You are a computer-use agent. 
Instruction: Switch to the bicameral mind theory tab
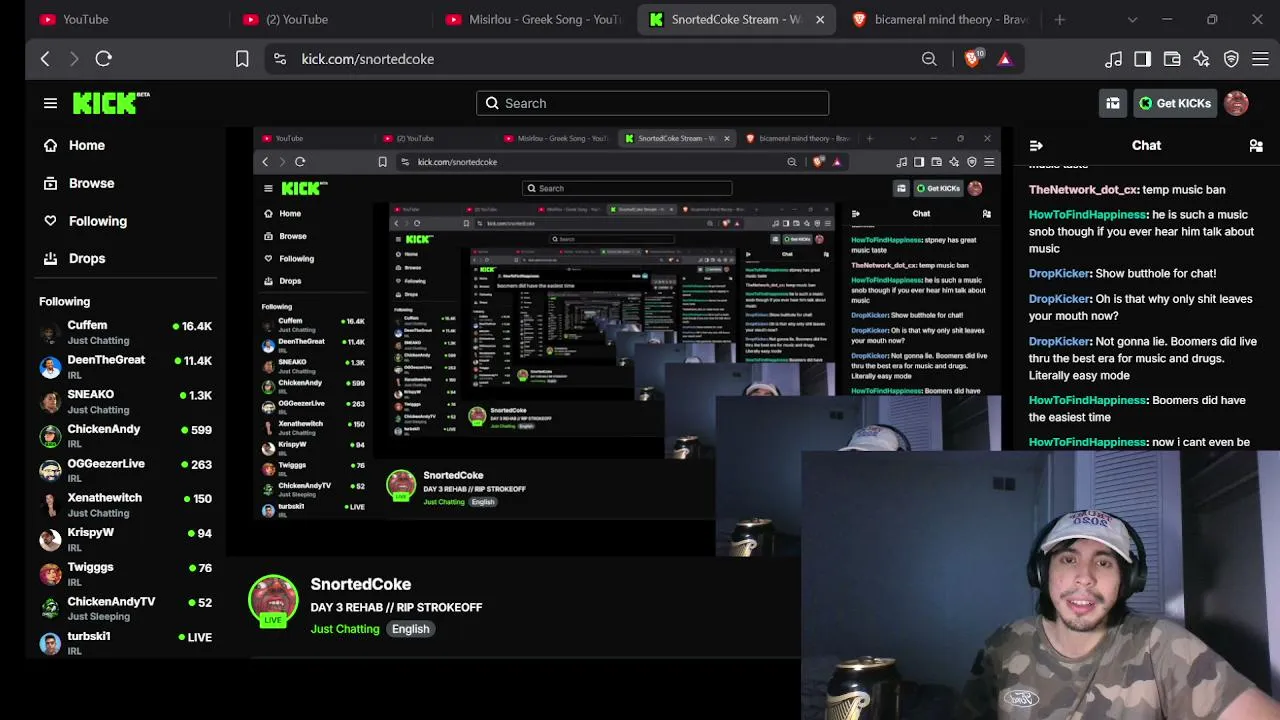940,19
